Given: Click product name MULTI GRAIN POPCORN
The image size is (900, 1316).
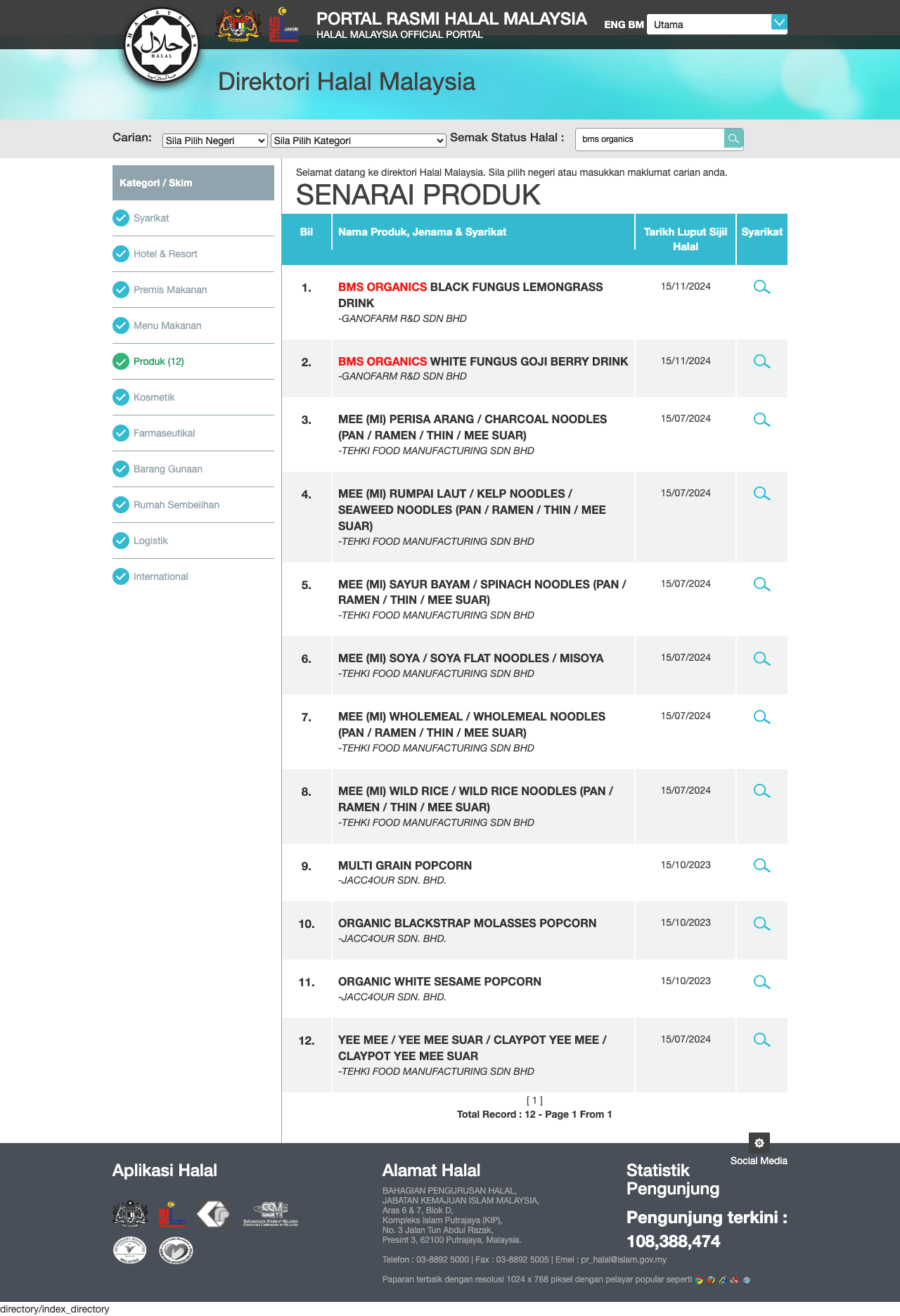Looking at the screenshot, I should 405,865.
